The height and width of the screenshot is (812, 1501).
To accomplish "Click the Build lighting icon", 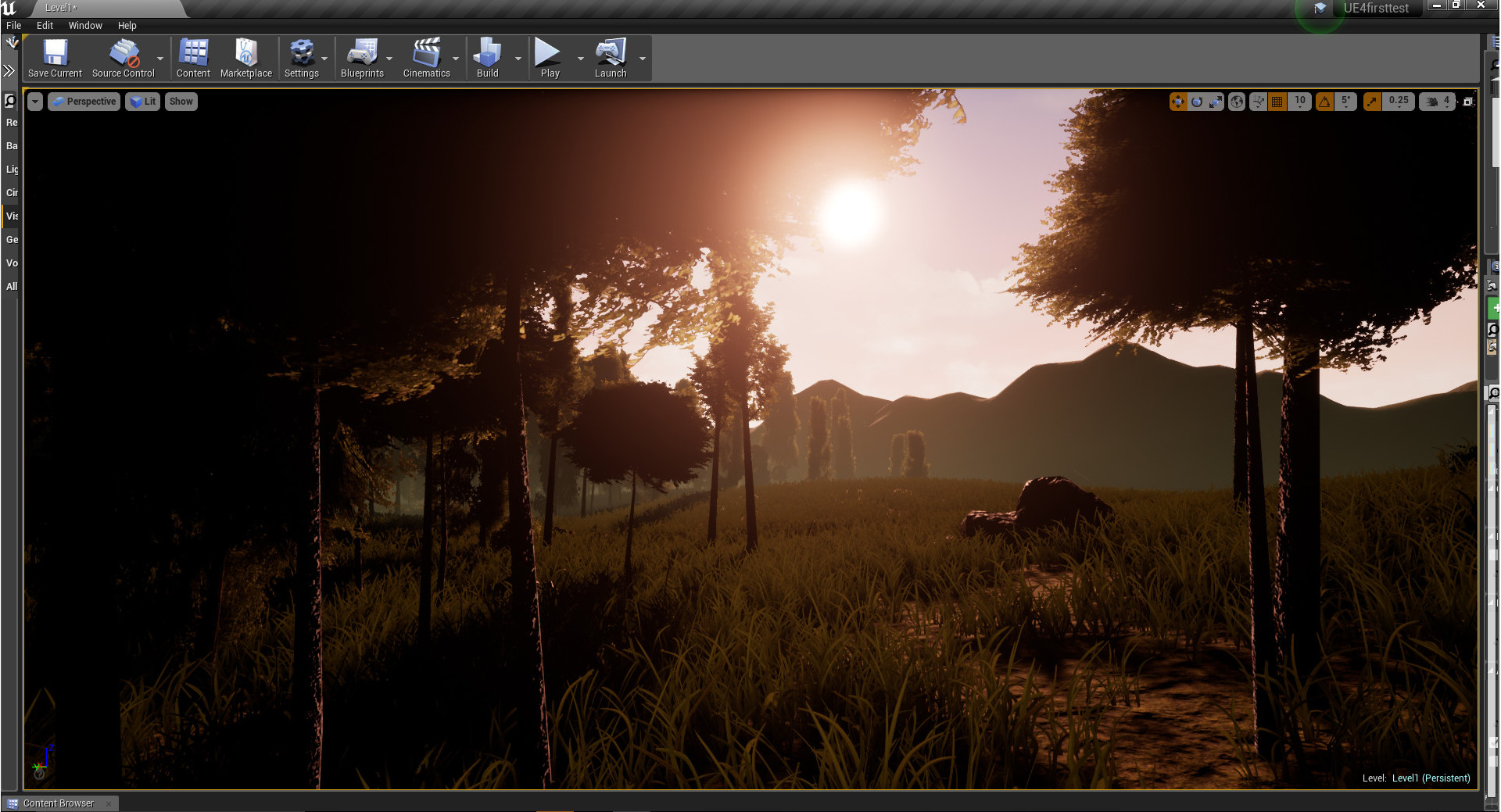I will [487, 52].
